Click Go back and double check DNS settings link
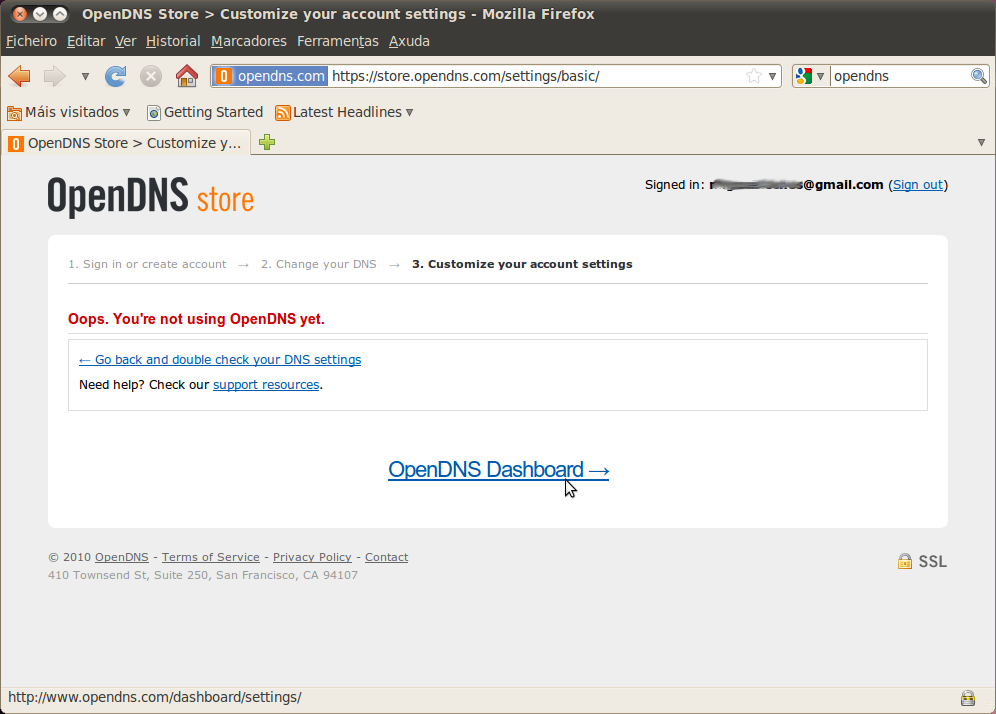The width and height of the screenshot is (996, 714). point(220,360)
